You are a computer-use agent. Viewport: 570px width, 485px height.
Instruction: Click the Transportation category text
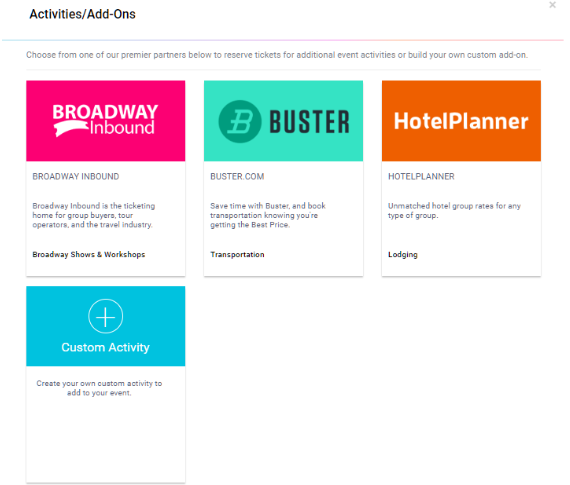237,254
